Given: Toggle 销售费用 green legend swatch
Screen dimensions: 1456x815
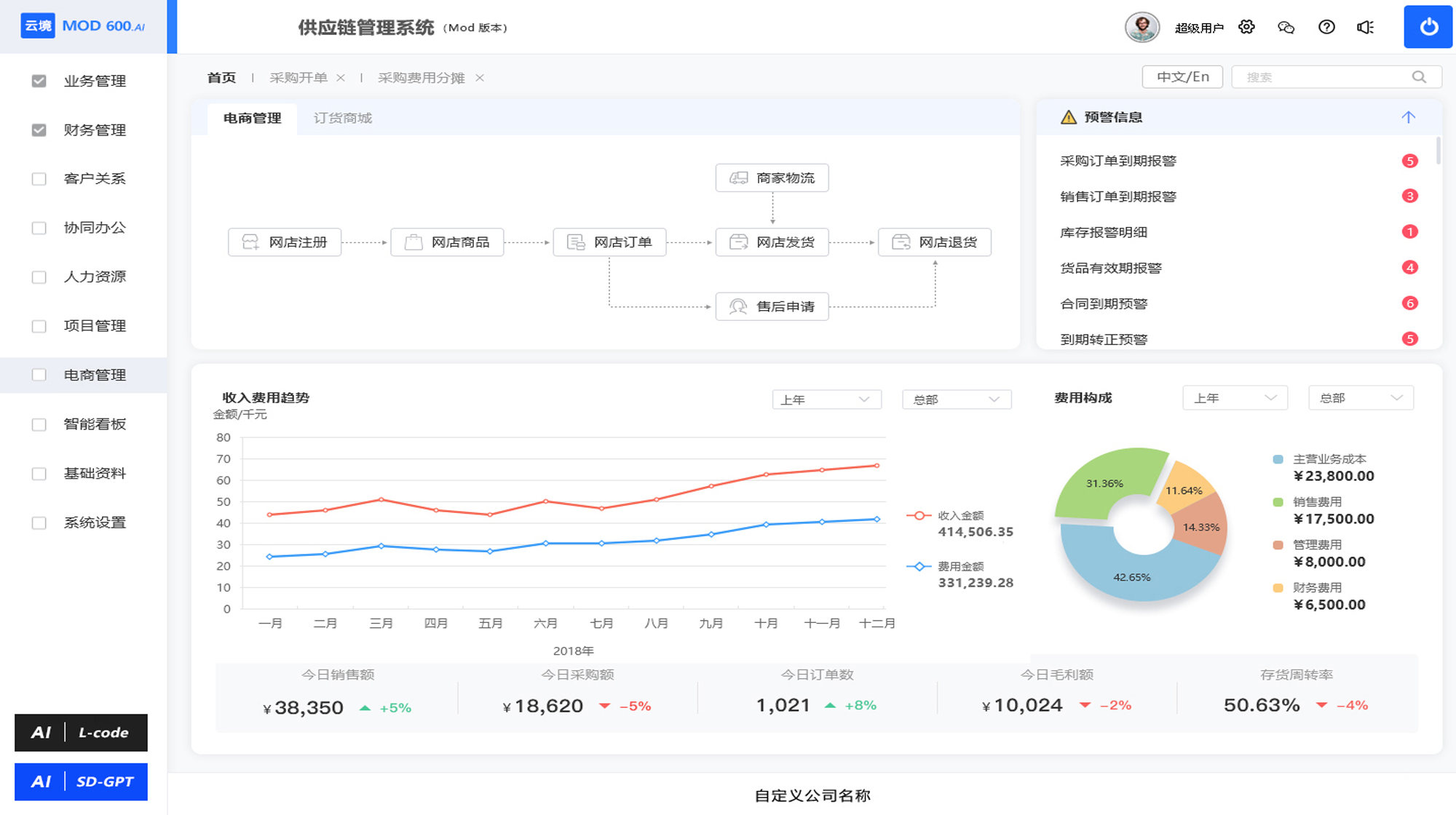Looking at the screenshot, I should 1278,502.
